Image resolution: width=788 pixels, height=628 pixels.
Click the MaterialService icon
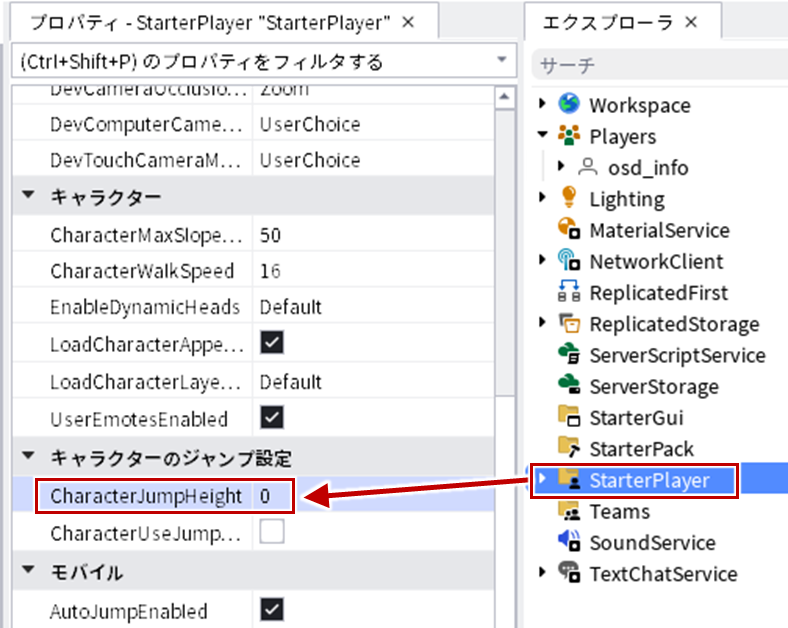569,229
